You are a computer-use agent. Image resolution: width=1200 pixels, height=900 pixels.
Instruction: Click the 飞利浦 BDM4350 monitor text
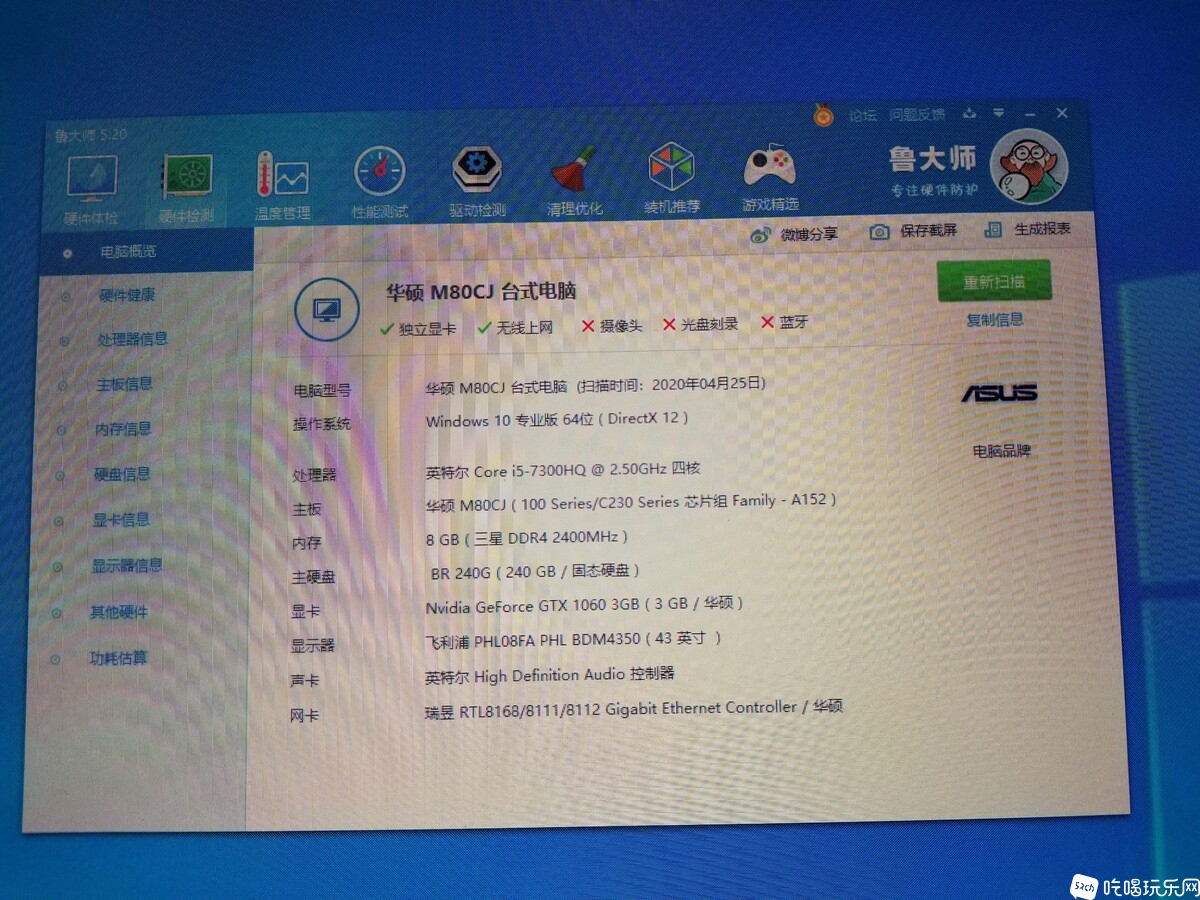click(x=573, y=640)
